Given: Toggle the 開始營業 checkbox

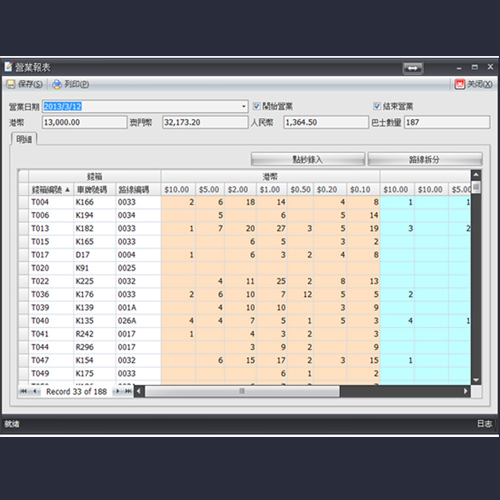Looking at the screenshot, I should [256, 106].
